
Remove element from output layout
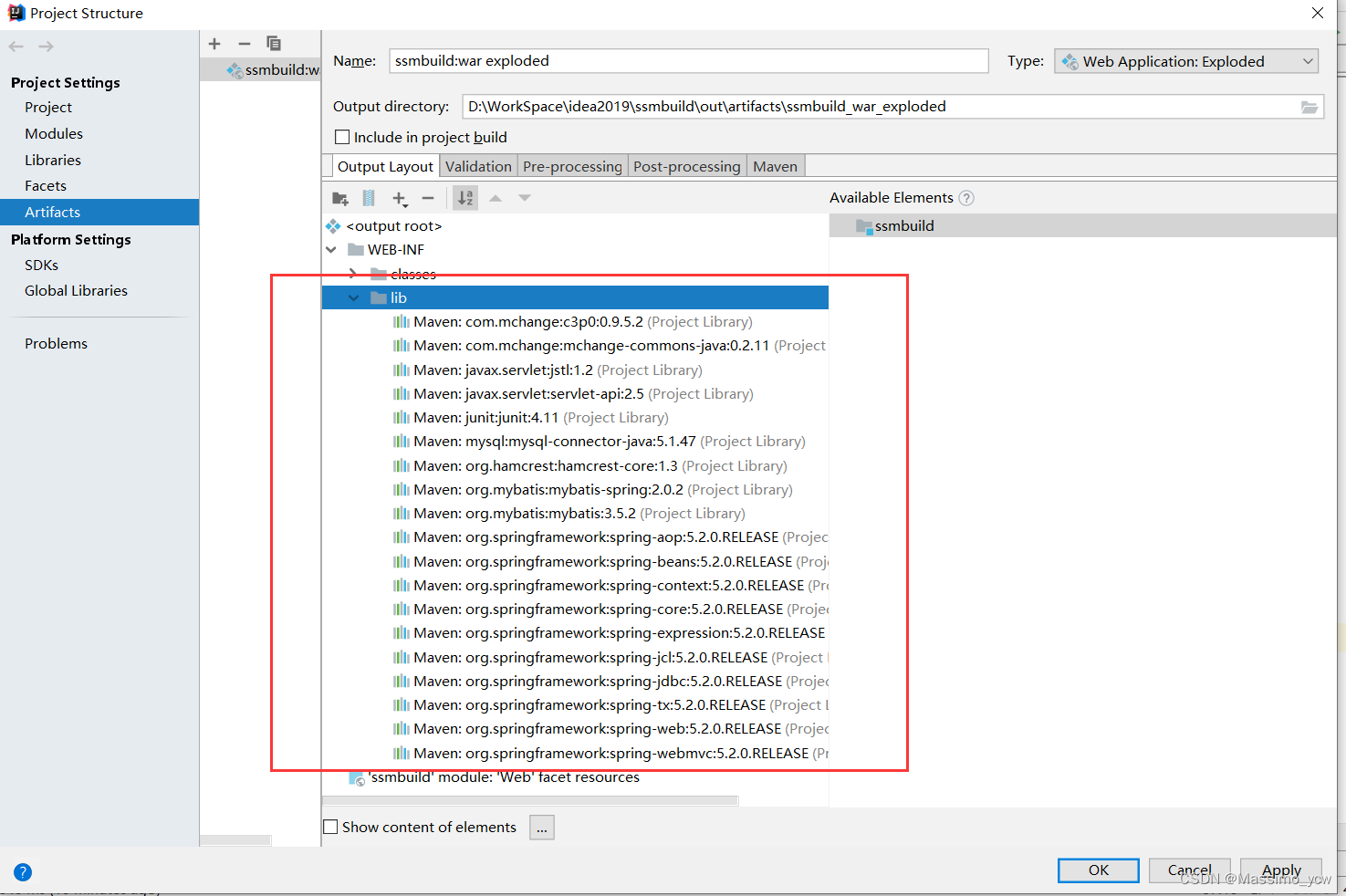click(x=428, y=198)
